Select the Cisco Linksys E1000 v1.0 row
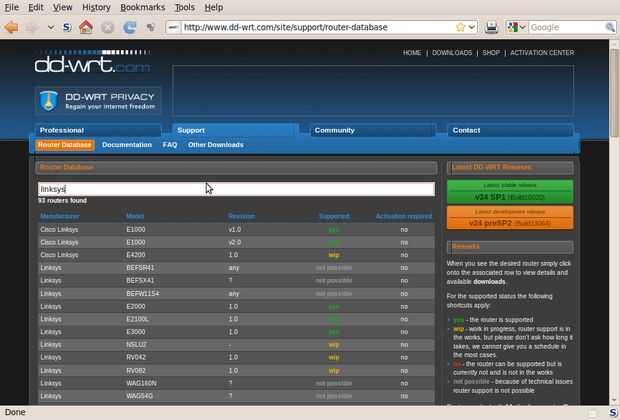620x420 pixels. coord(236,229)
